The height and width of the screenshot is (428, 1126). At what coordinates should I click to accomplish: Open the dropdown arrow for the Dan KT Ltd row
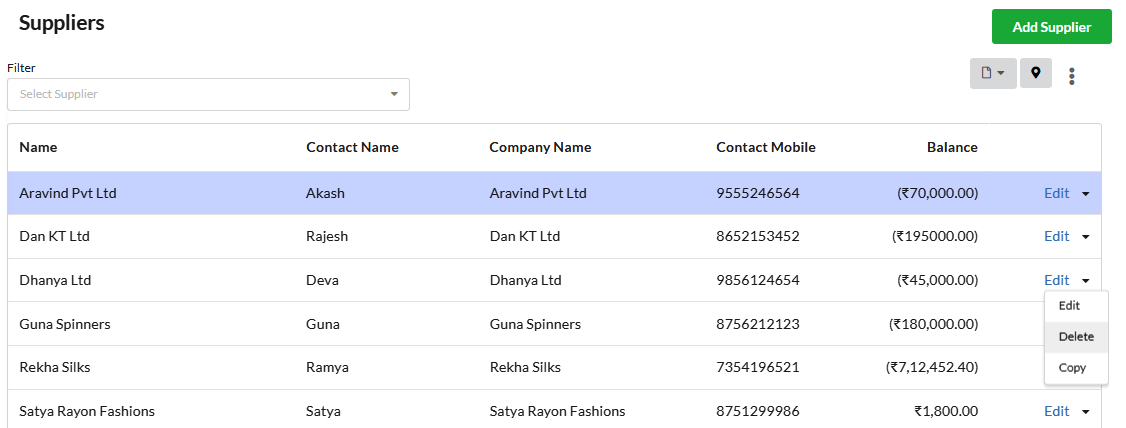[1085, 237]
